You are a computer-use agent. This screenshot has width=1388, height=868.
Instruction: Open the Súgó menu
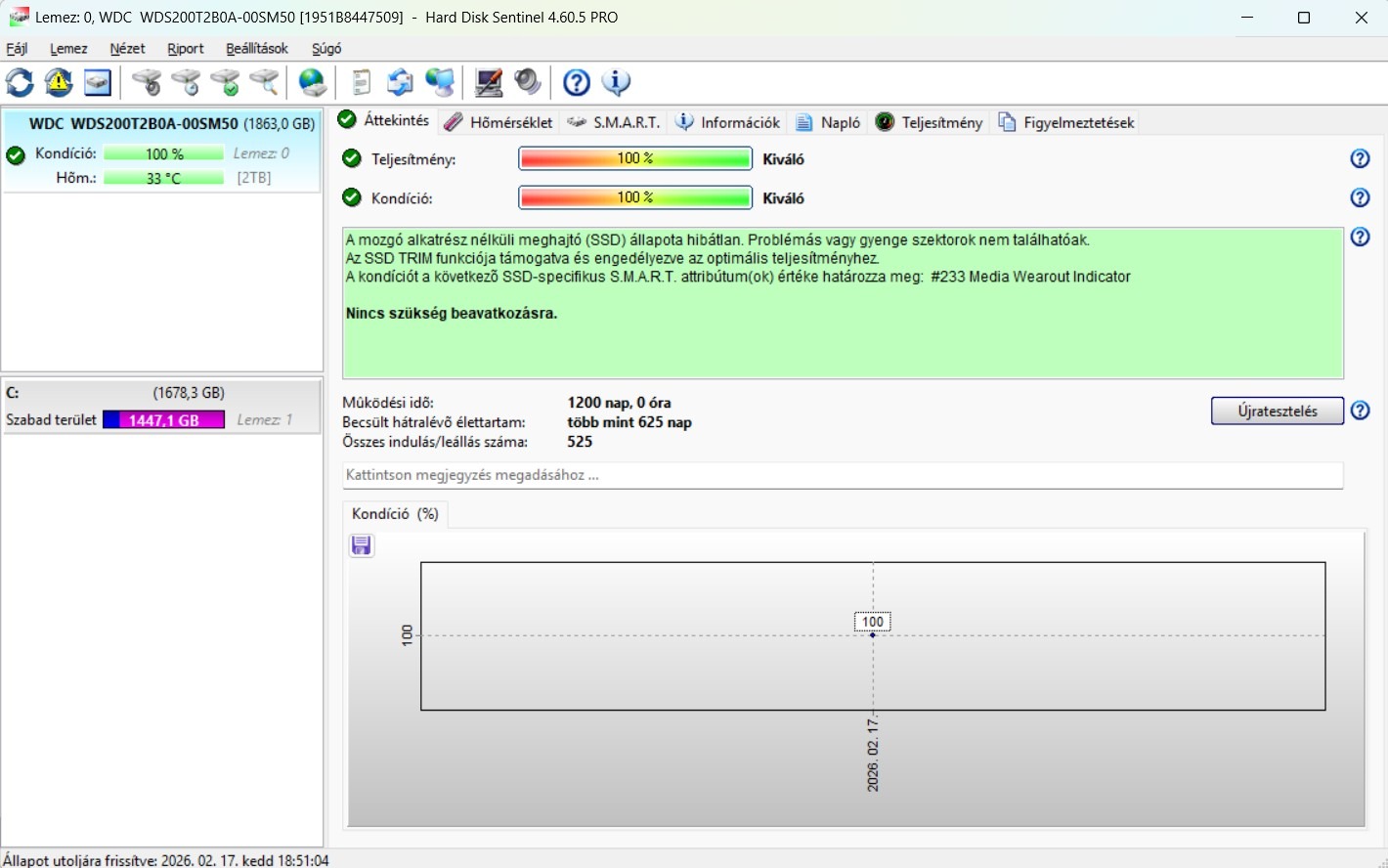(x=326, y=48)
